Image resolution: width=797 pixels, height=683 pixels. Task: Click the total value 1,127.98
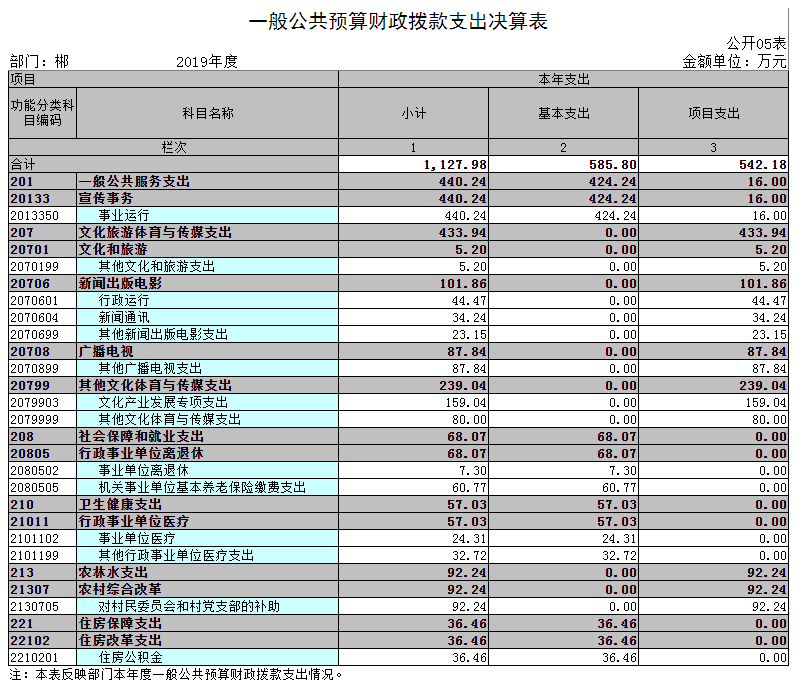pyautogui.click(x=455, y=165)
